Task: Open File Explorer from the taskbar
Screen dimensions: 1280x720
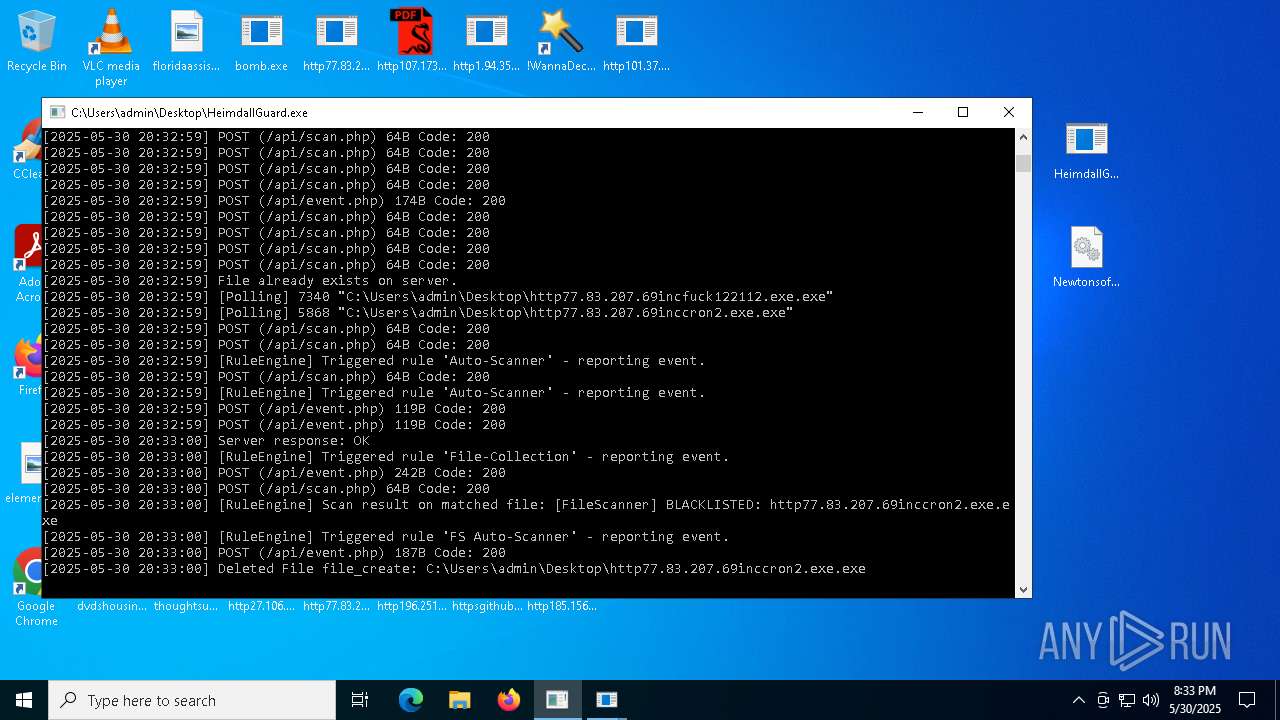Action: click(x=459, y=700)
